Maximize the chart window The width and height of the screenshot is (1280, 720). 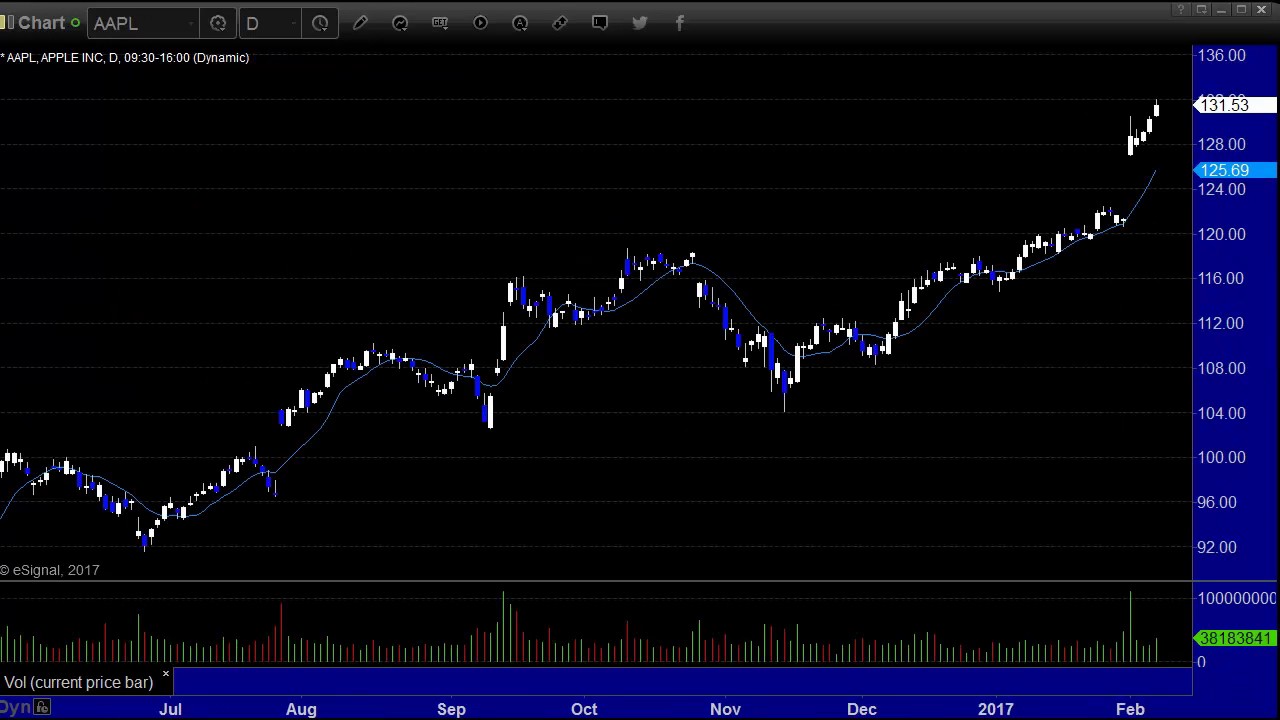point(1241,10)
